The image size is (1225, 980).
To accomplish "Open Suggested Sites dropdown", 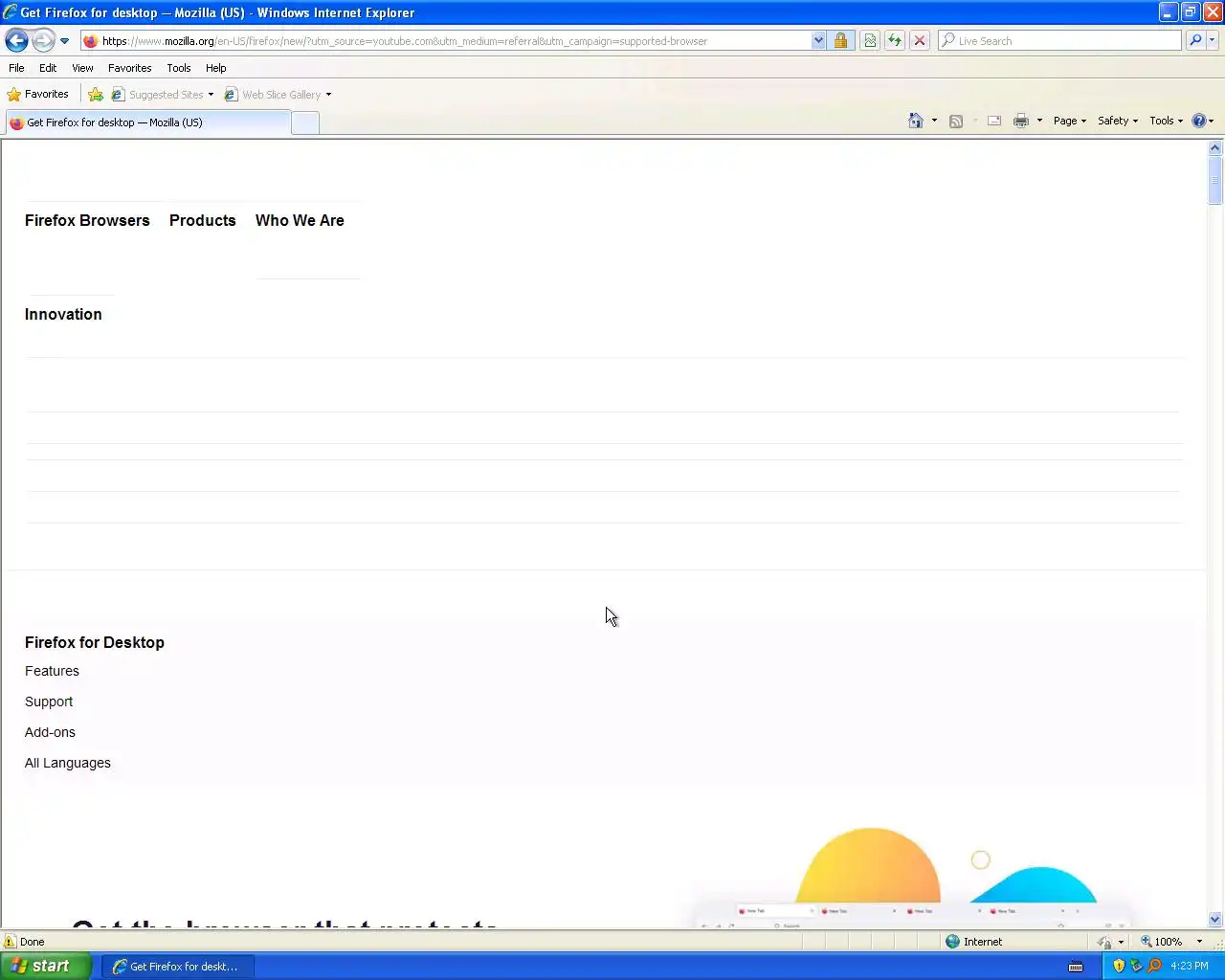I will [x=163, y=95].
